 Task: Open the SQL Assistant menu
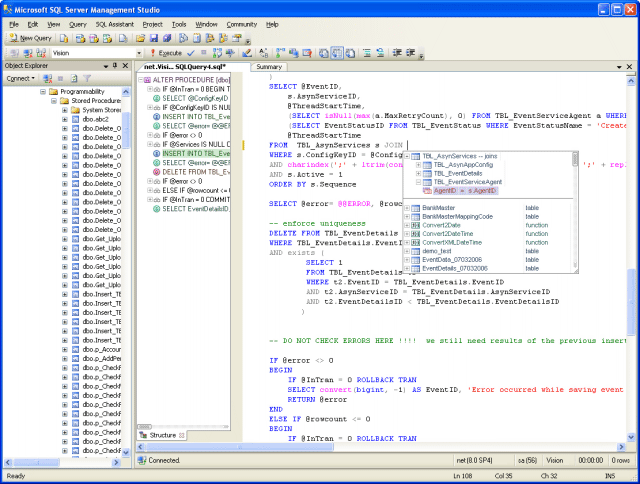[x=115, y=24]
